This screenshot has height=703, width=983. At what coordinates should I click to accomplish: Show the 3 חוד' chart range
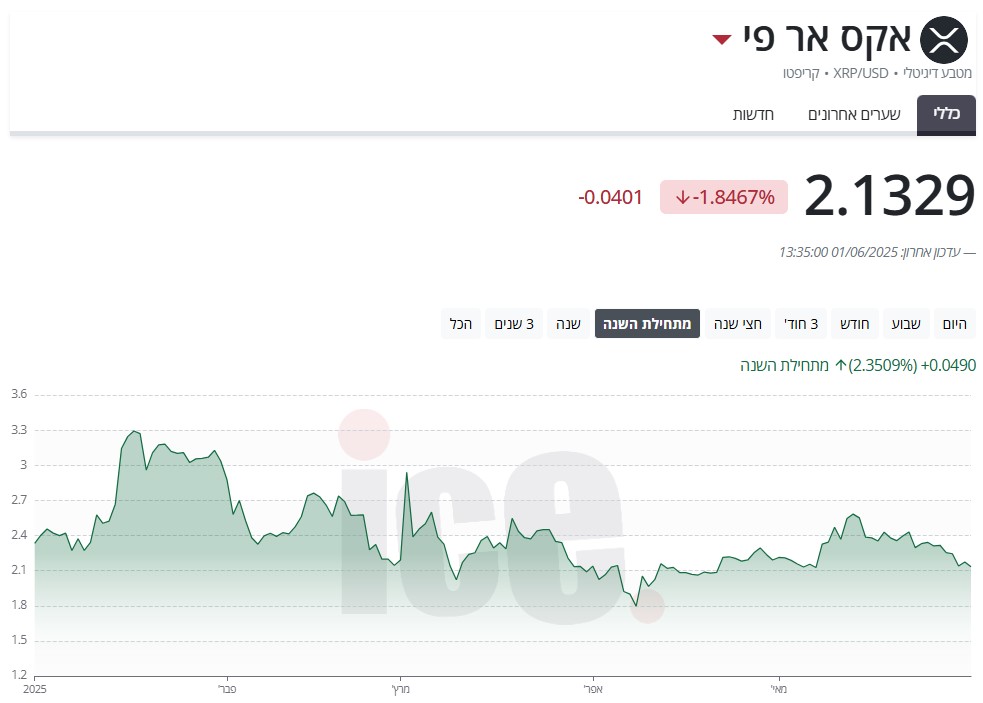(799, 324)
